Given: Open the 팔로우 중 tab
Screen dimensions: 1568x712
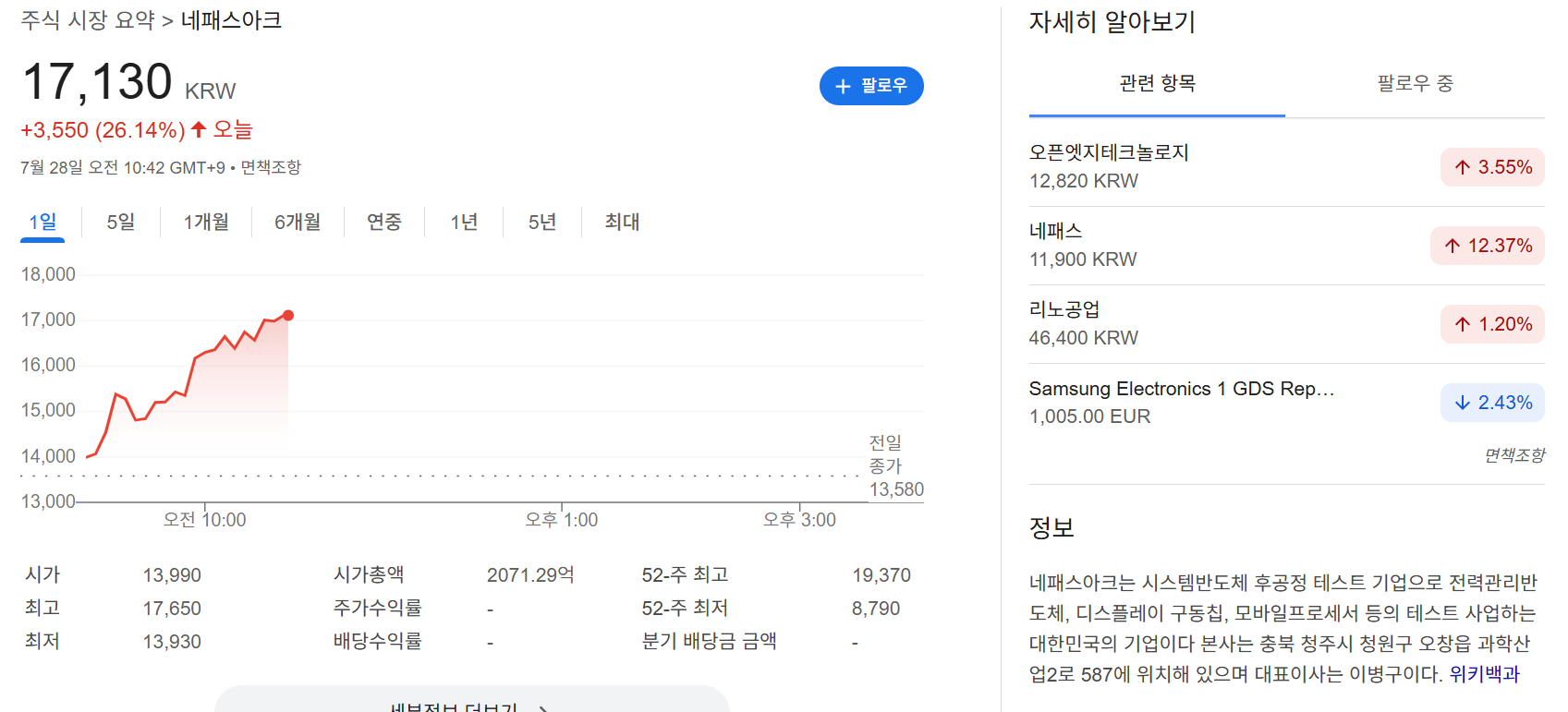Looking at the screenshot, I should click(x=1415, y=84).
